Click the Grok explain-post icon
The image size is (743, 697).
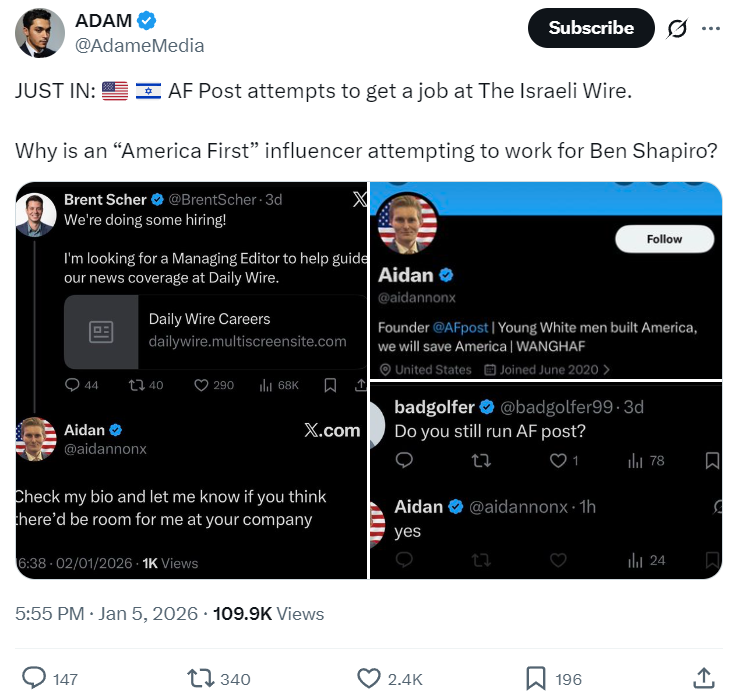(677, 28)
